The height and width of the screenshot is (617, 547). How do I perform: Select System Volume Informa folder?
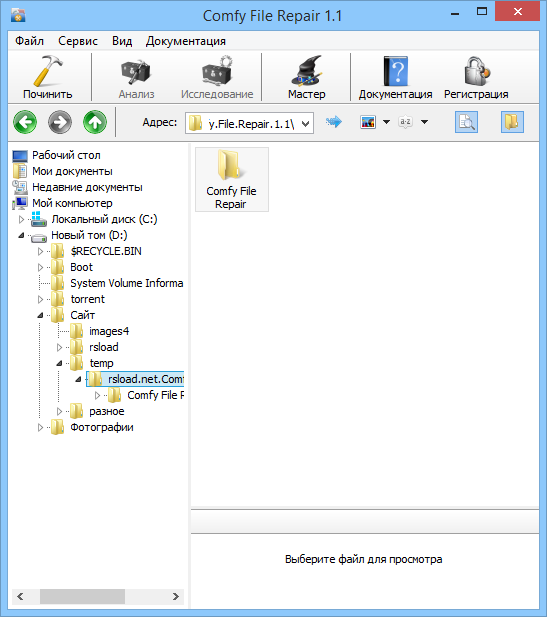[x=126, y=283]
